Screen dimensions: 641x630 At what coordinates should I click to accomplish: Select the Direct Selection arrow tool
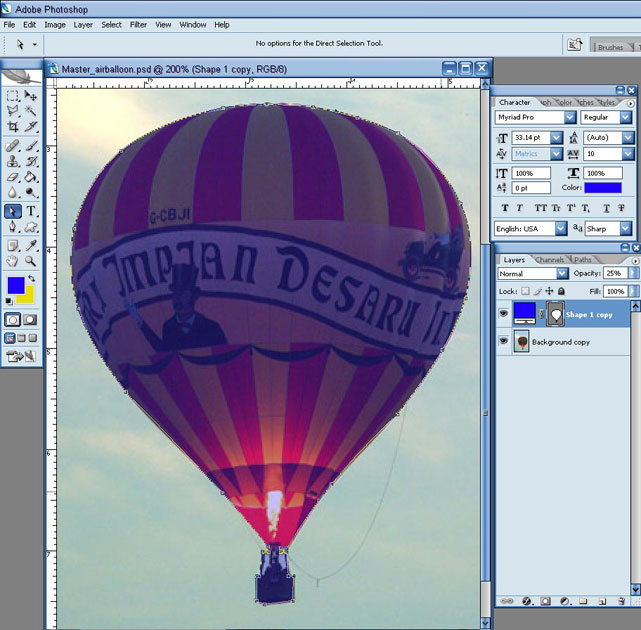[12, 211]
